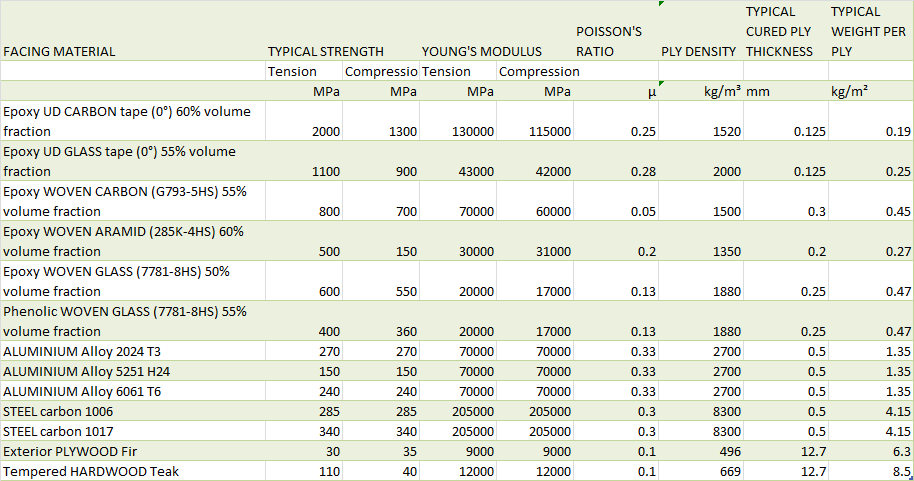914x481 pixels.
Task: Click the Tempered HARDWOOD Teak cell
Action: click(133, 471)
